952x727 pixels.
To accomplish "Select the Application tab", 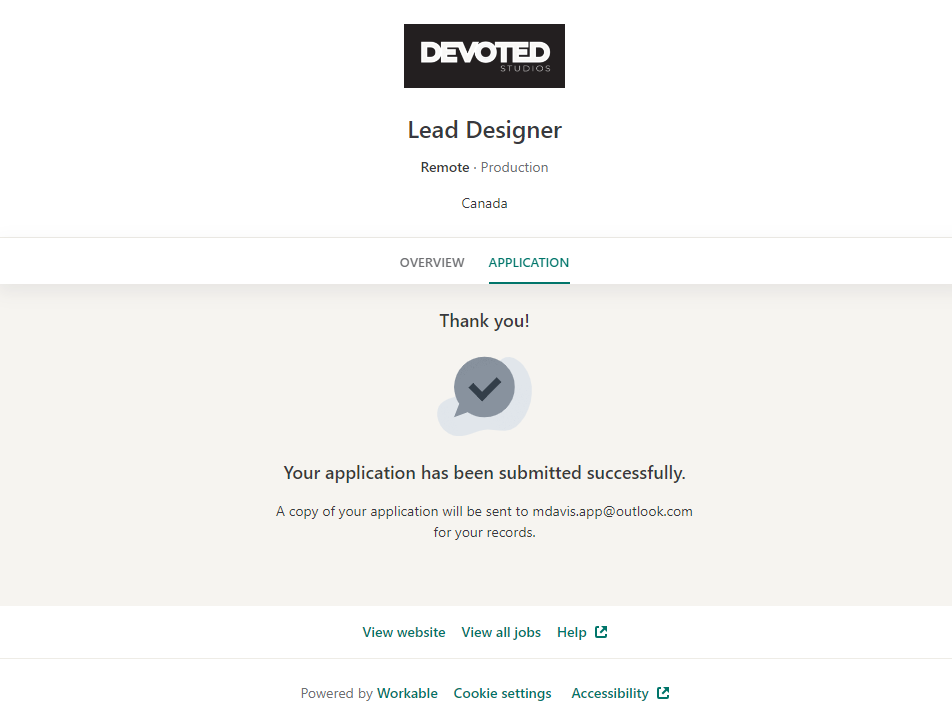I will [x=529, y=263].
